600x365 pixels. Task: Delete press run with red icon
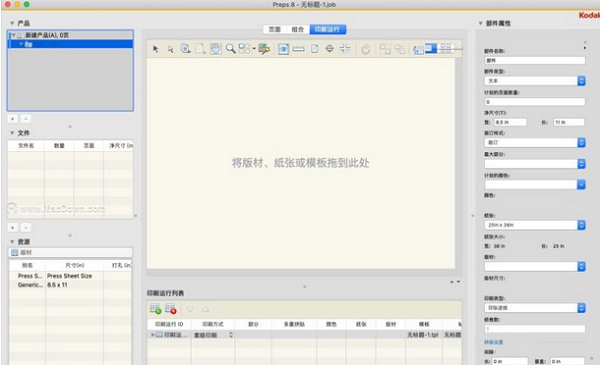(171, 309)
